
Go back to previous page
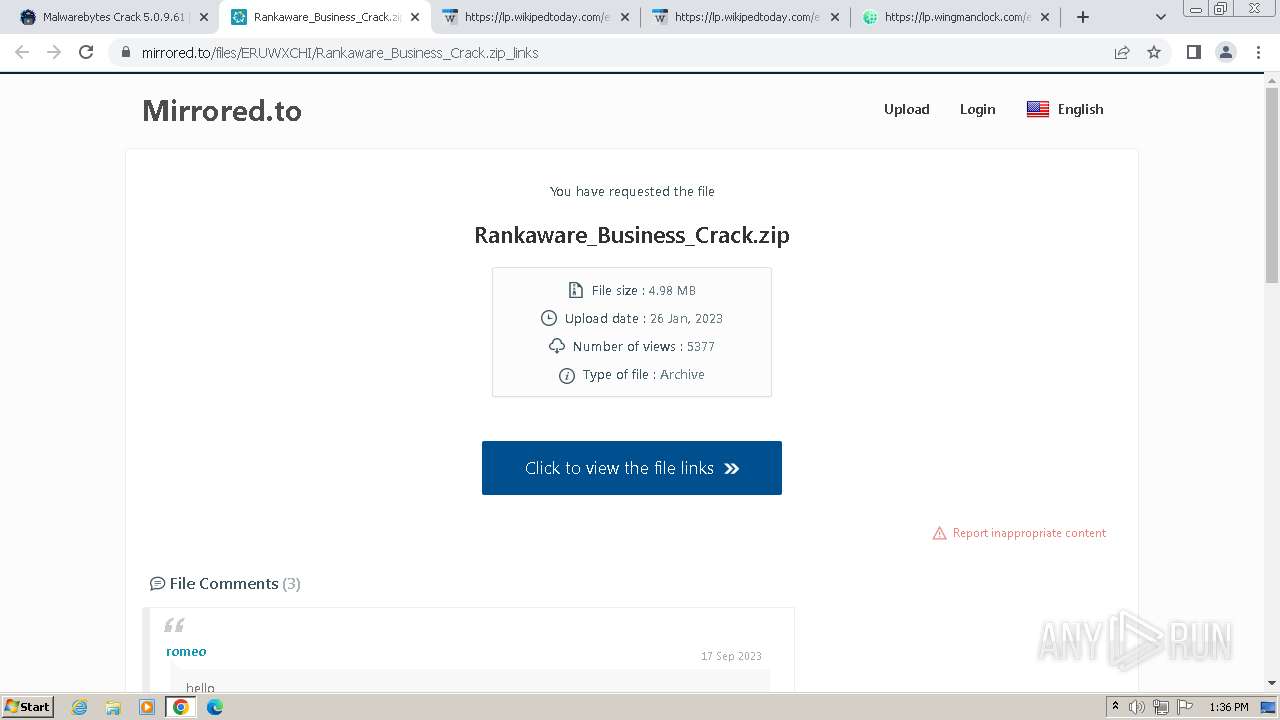coord(22,52)
